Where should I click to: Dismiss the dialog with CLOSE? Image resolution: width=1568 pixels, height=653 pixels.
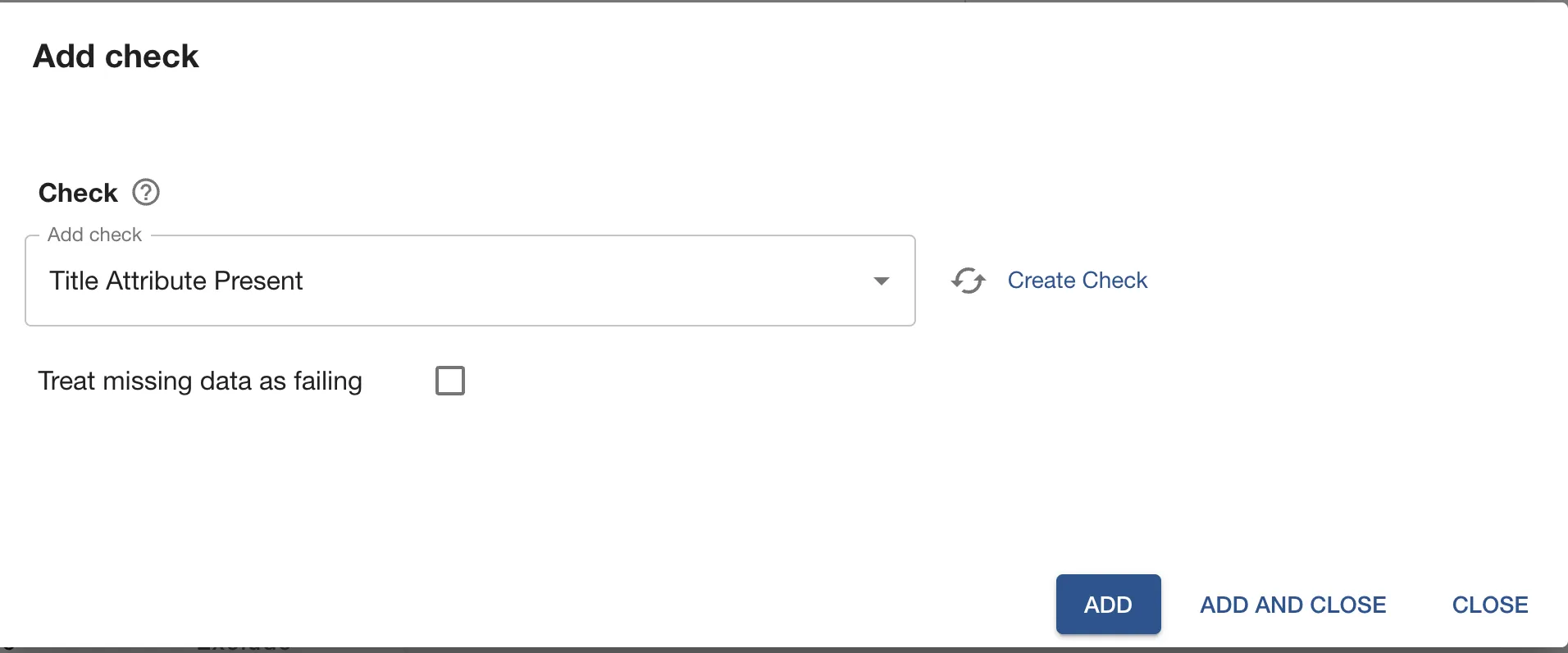pyautogui.click(x=1488, y=605)
